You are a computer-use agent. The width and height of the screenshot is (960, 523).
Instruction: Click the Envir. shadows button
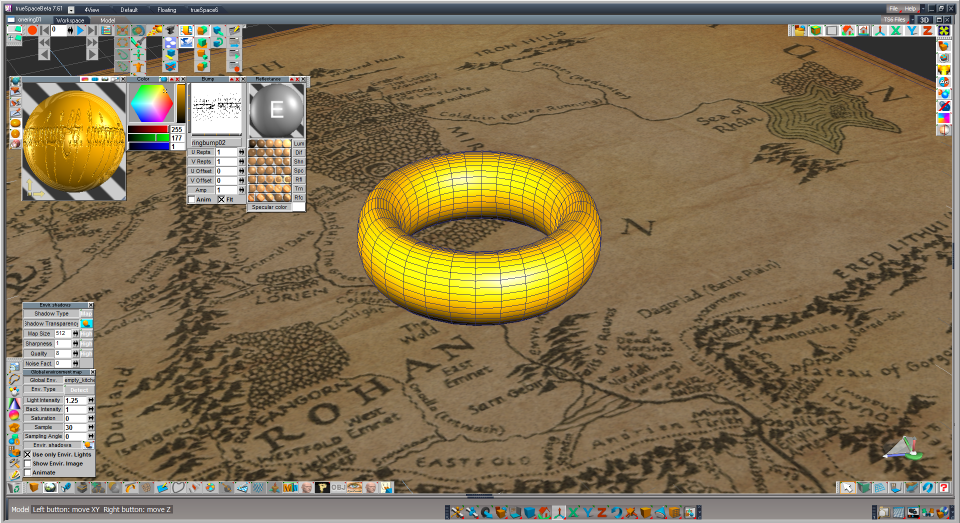pyautogui.click(x=53, y=445)
